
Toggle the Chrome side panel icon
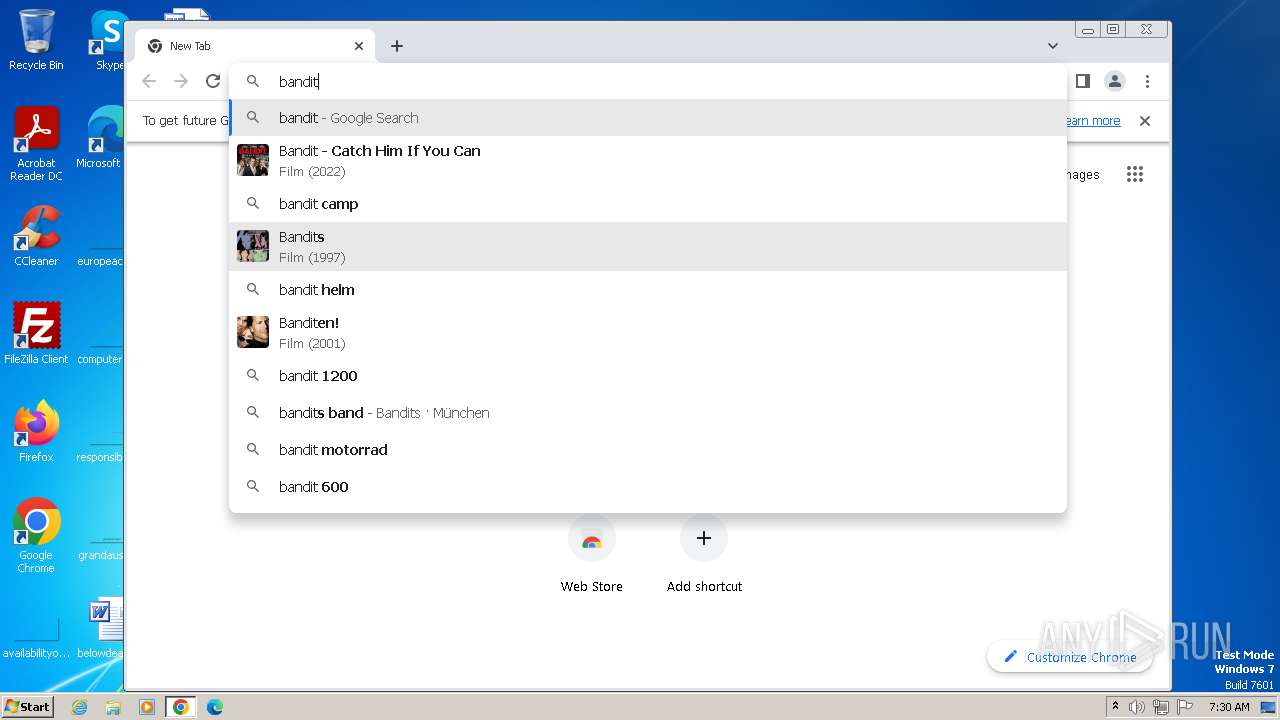[x=1083, y=81]
